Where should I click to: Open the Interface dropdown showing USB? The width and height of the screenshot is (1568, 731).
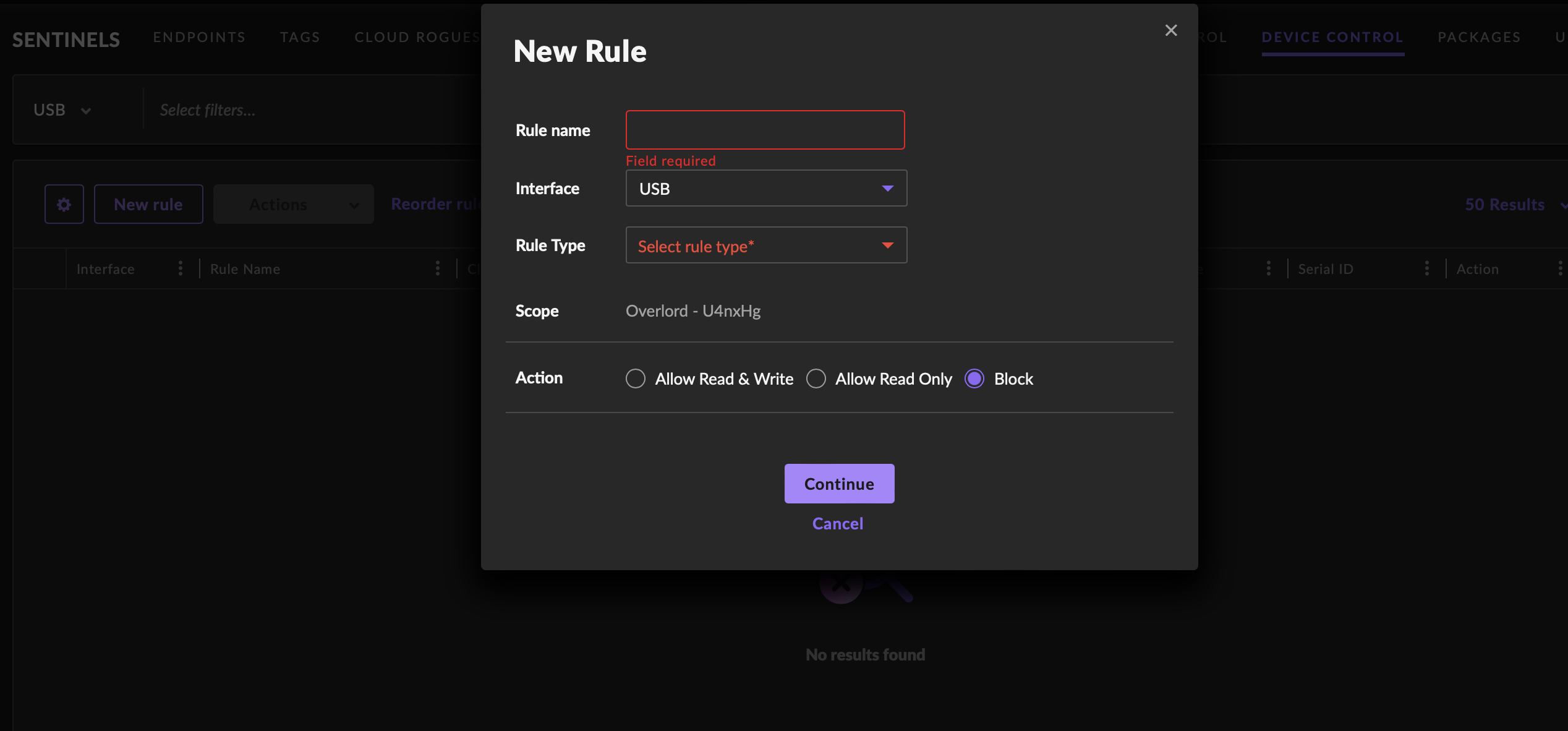coord(765,189)
